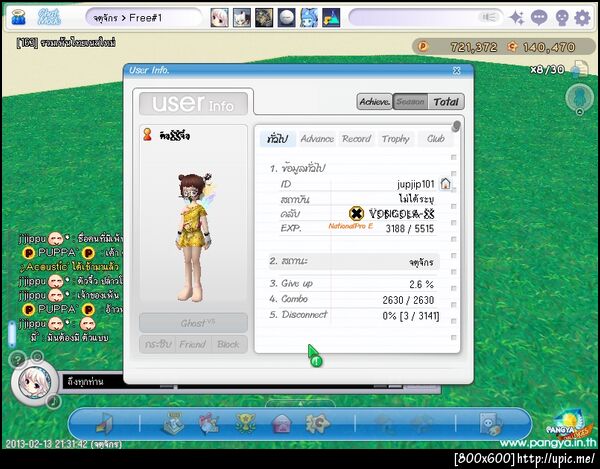Click the ID value jupjip101
The height and width of the screenshot is (469, 600).
pos(416,184)
